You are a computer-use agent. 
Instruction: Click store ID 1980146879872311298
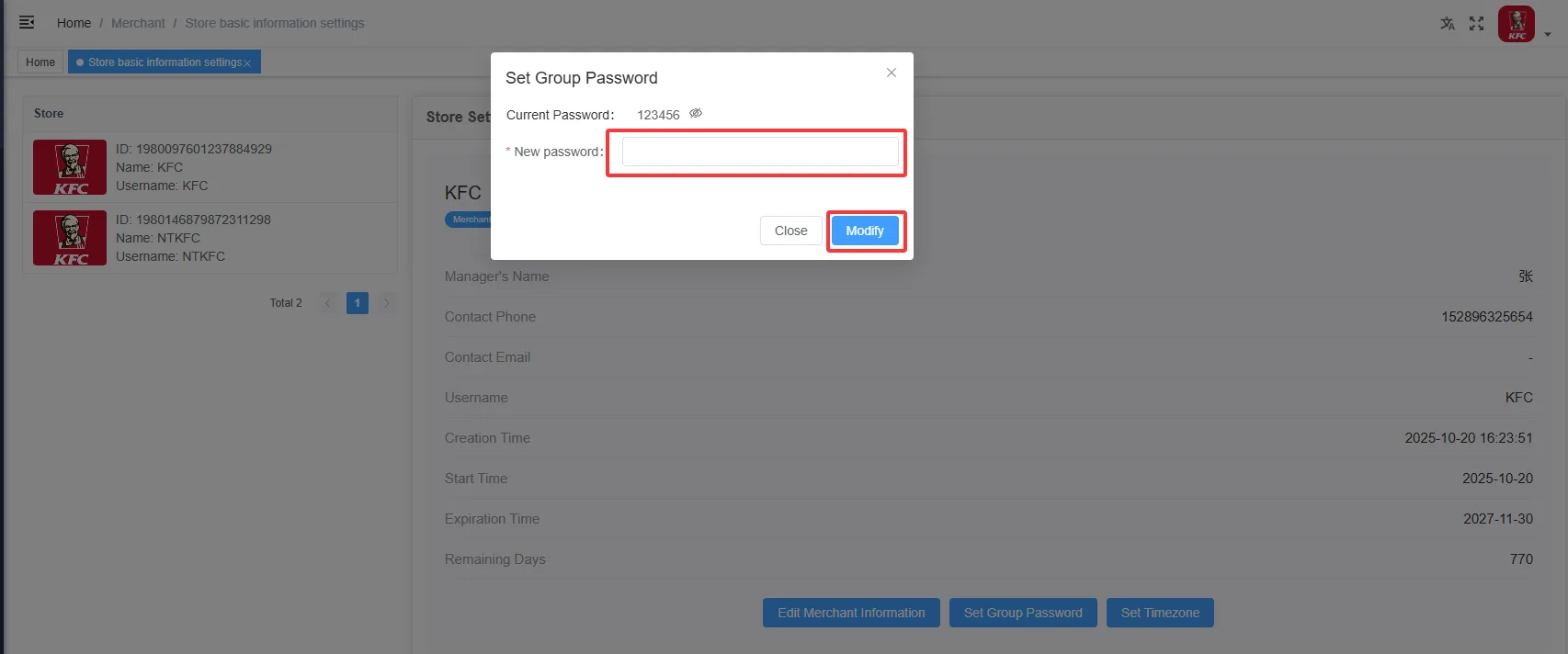pyautogui.click(x=194, y=220)
